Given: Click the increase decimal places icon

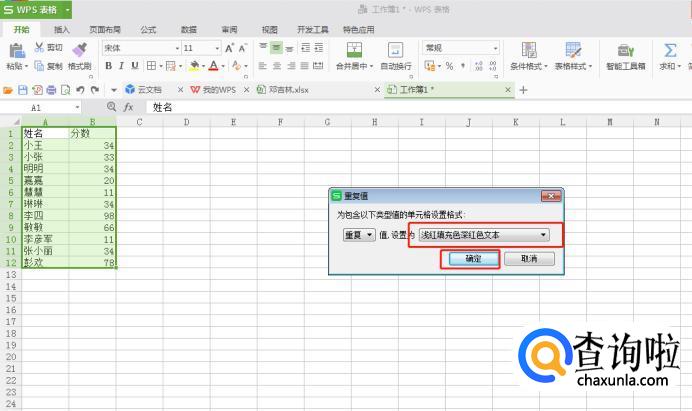Looking at the screenshot, I should [479, 66].
